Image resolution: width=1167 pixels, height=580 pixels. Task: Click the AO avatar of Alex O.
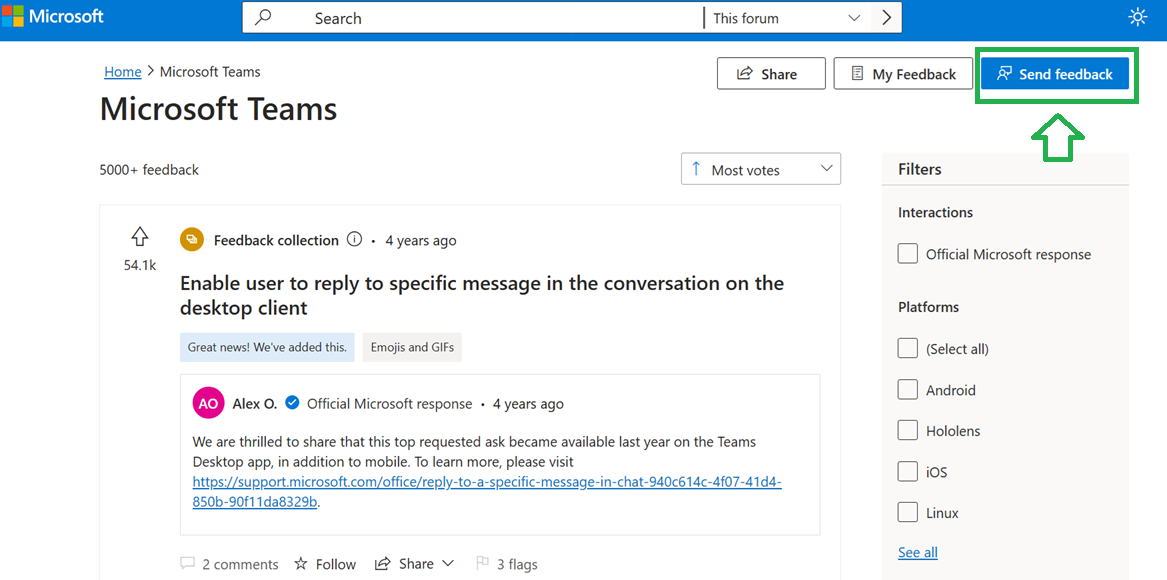click(x=208, y=404)
